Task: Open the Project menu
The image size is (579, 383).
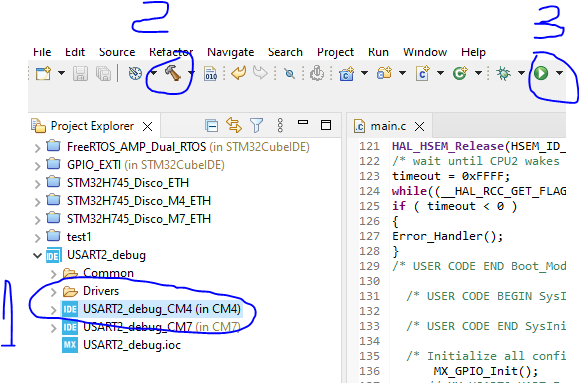Action: click(x=335, y=52)
